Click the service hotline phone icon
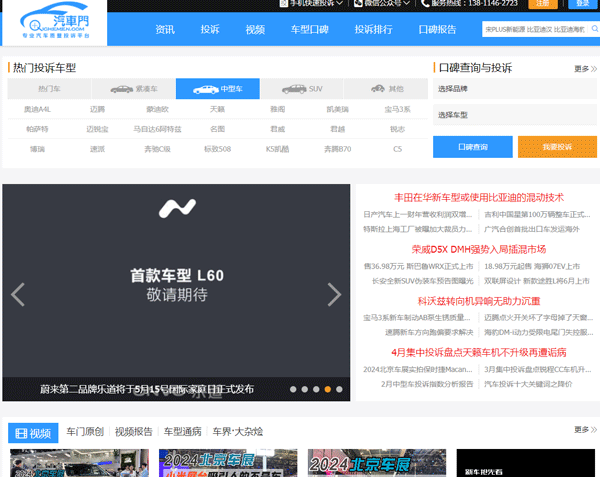This screenshot has height=477, width=600. pyautogui.click(x=425, y=3)
